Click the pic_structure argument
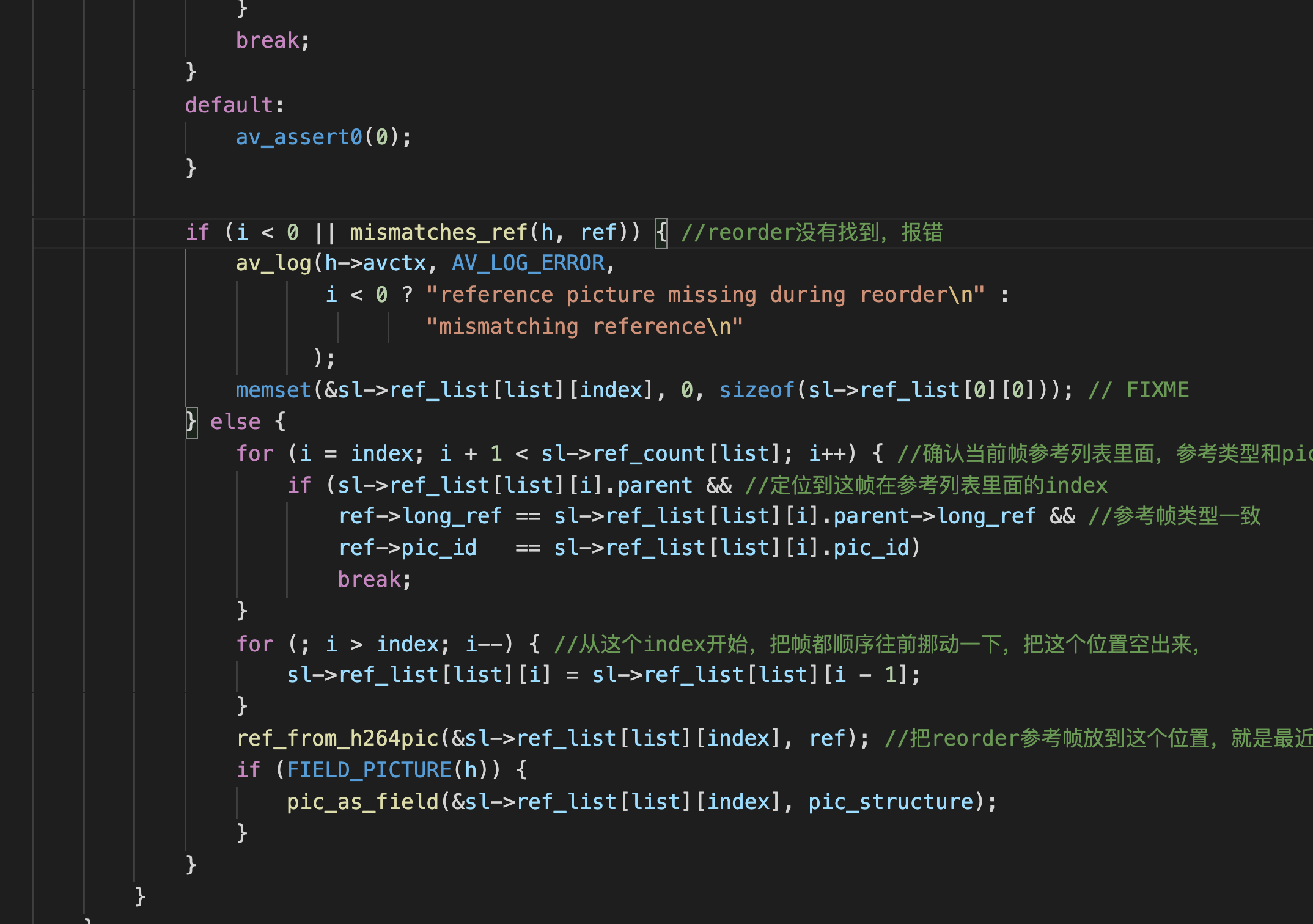The width and height of the screenshot is (1313, 924). coord(891,802)
